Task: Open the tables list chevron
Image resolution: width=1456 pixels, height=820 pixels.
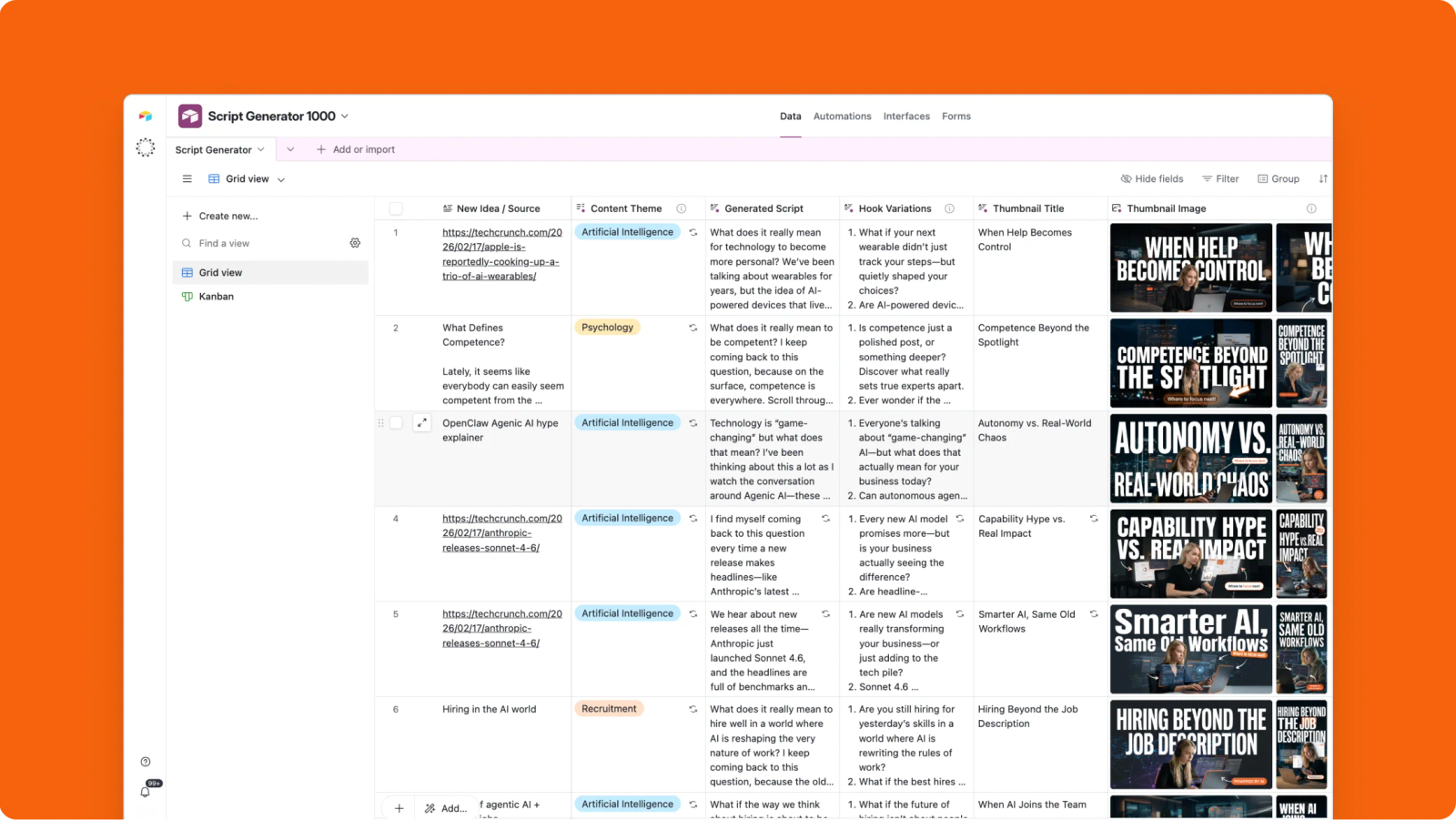Action: 290,149
